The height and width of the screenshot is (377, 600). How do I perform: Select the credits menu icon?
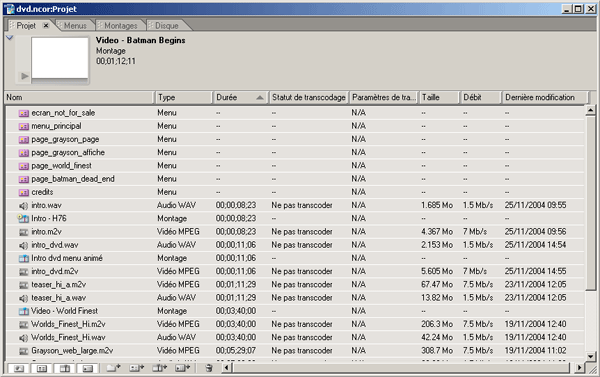pos(24,193)
